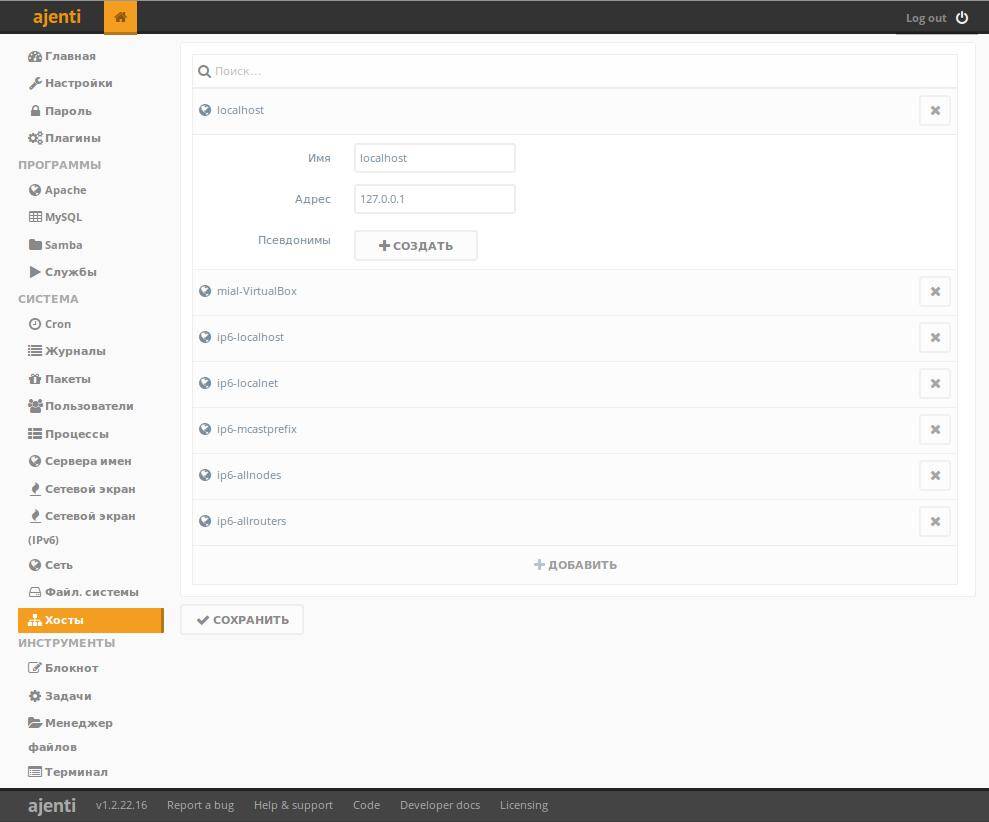Click the magnifier icon in search bar
The image size is (989, 822).
[x=205, y=72]
